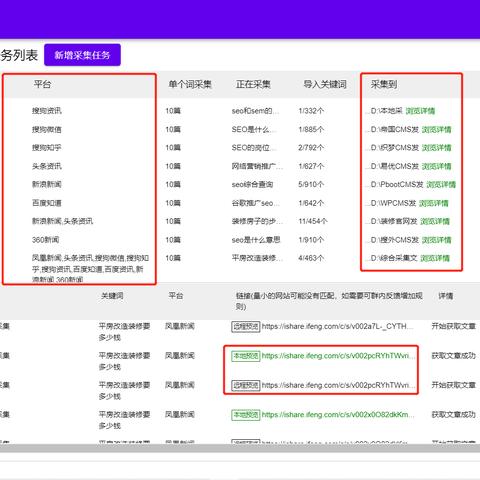Click the 1/332个 imported keyword count

point(311,111)
